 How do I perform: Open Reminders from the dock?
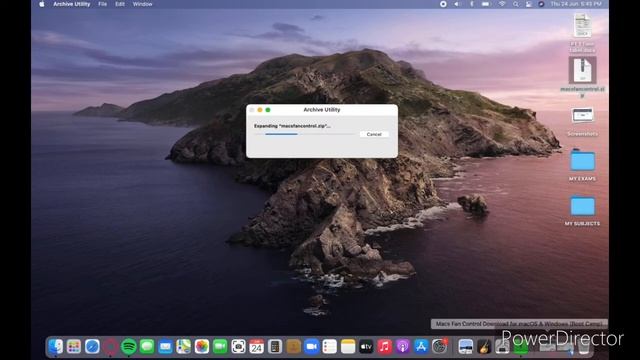(x=329, y=347)
